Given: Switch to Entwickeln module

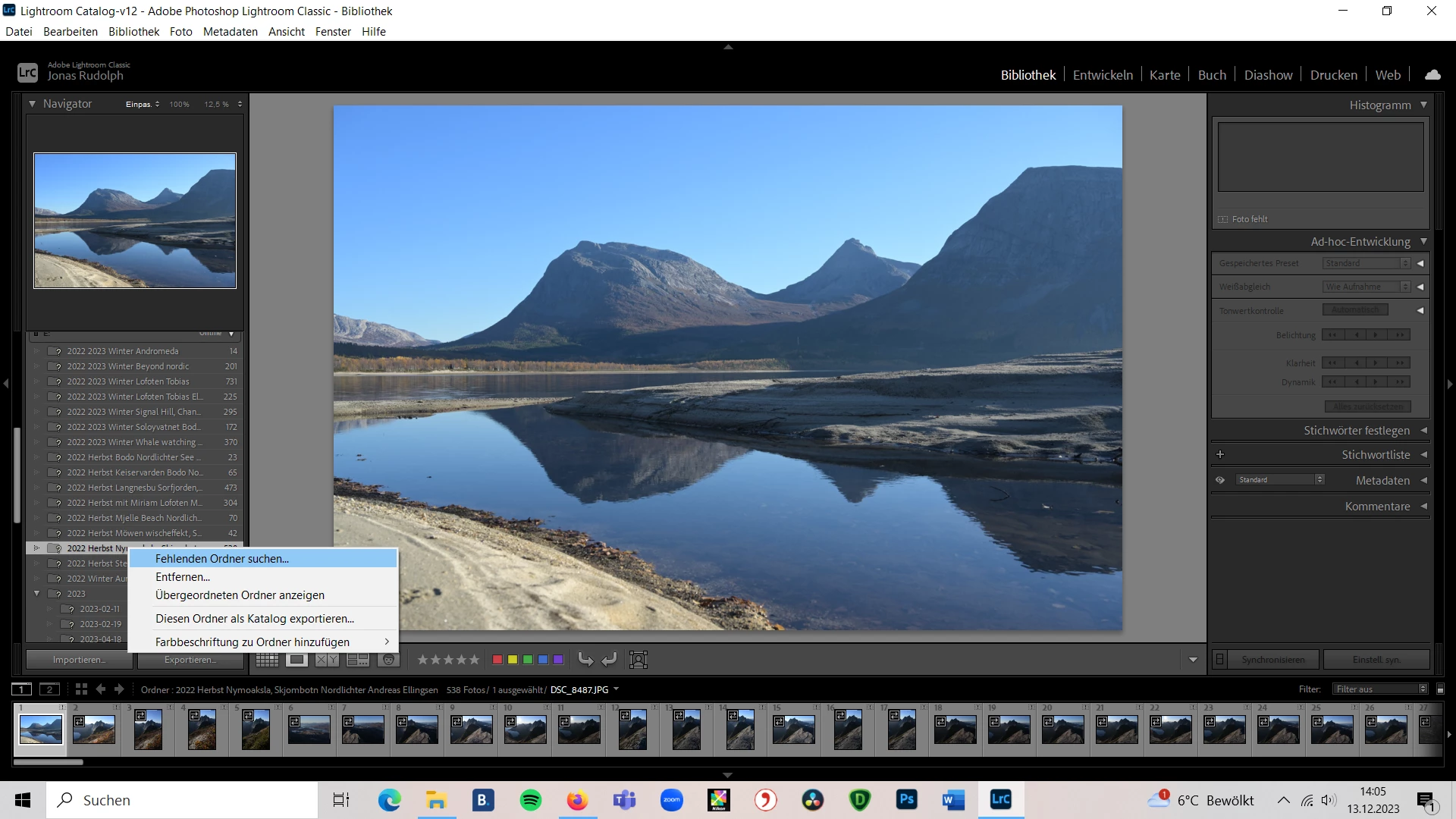Looking at the screenshot, I should pyautogui.click(x=1102, y=75).
